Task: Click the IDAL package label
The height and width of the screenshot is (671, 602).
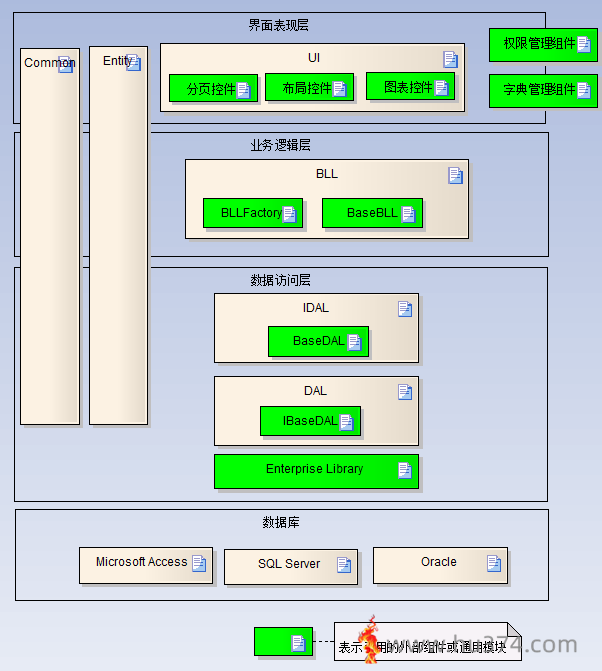Action: (x=316, y=308)
